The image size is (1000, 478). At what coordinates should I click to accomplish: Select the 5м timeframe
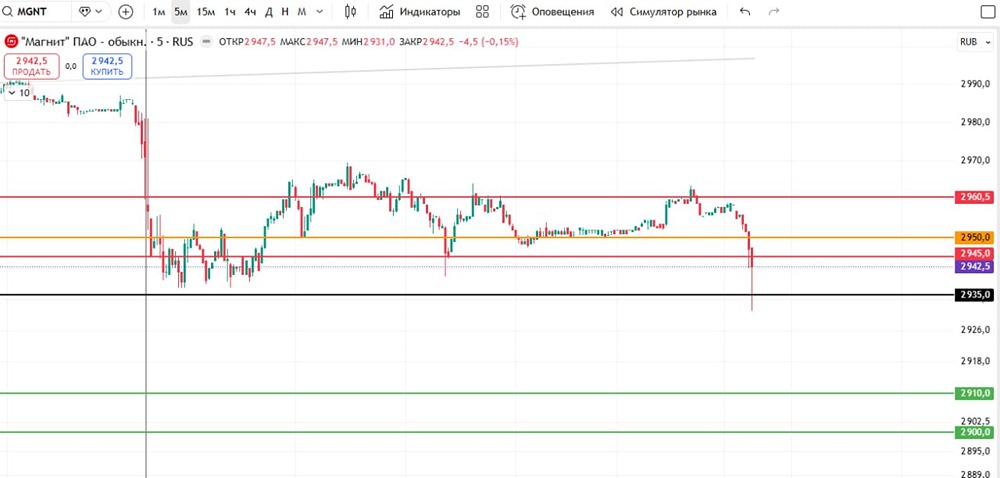[181, 11]
